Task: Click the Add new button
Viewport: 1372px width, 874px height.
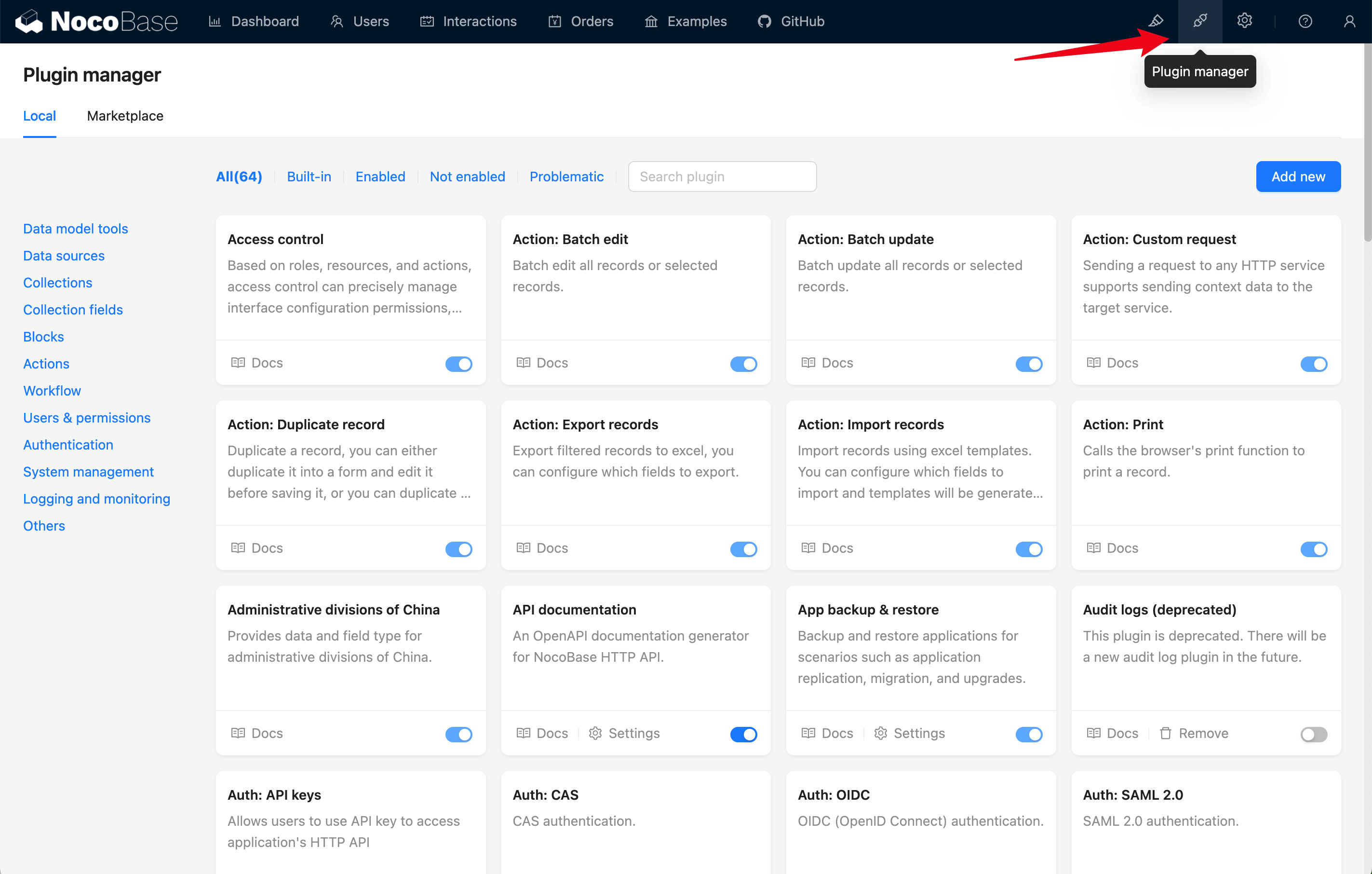Action: tap(1298, 177)
